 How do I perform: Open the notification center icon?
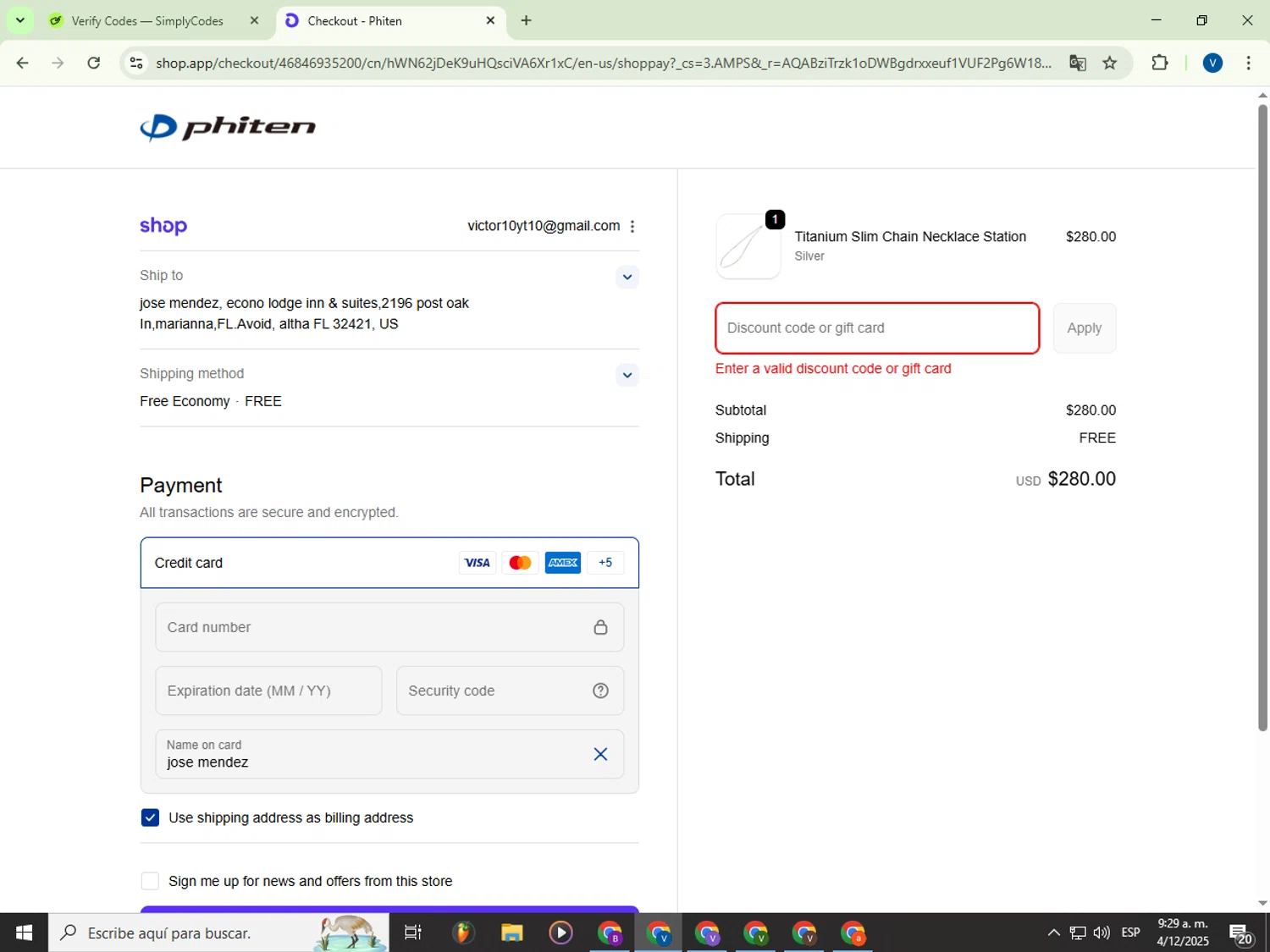click(1242, 934)
